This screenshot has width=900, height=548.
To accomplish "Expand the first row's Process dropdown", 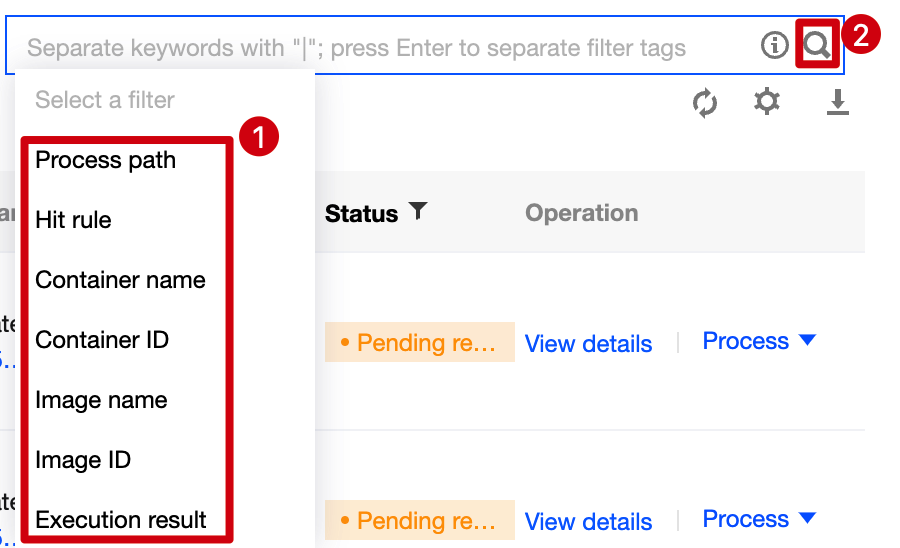I will 759,341.
